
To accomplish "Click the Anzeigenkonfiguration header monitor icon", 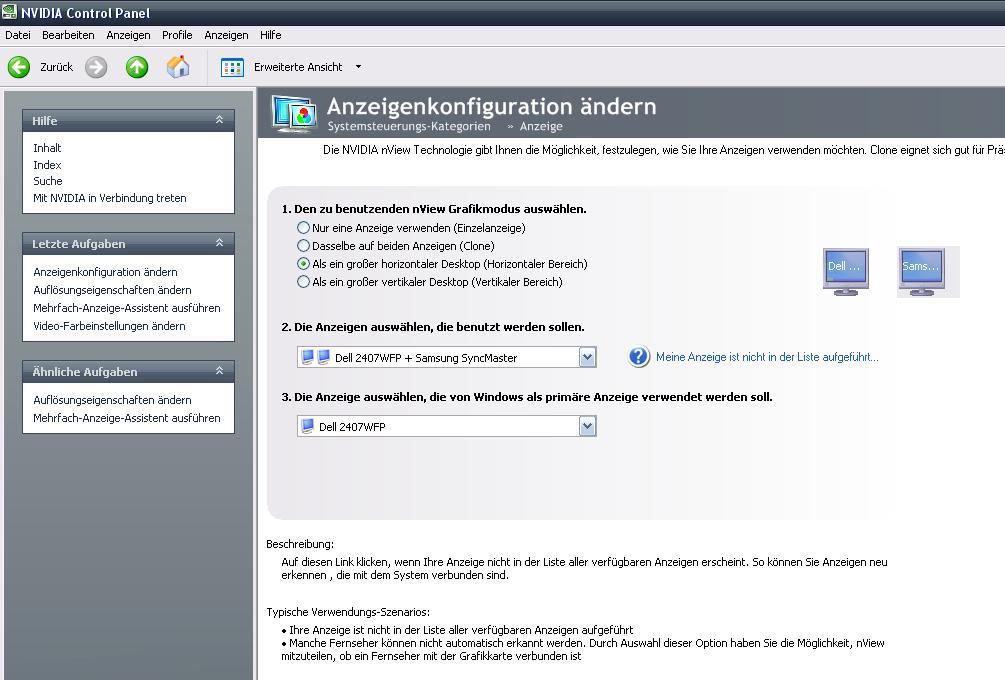I will pos(294,113).
